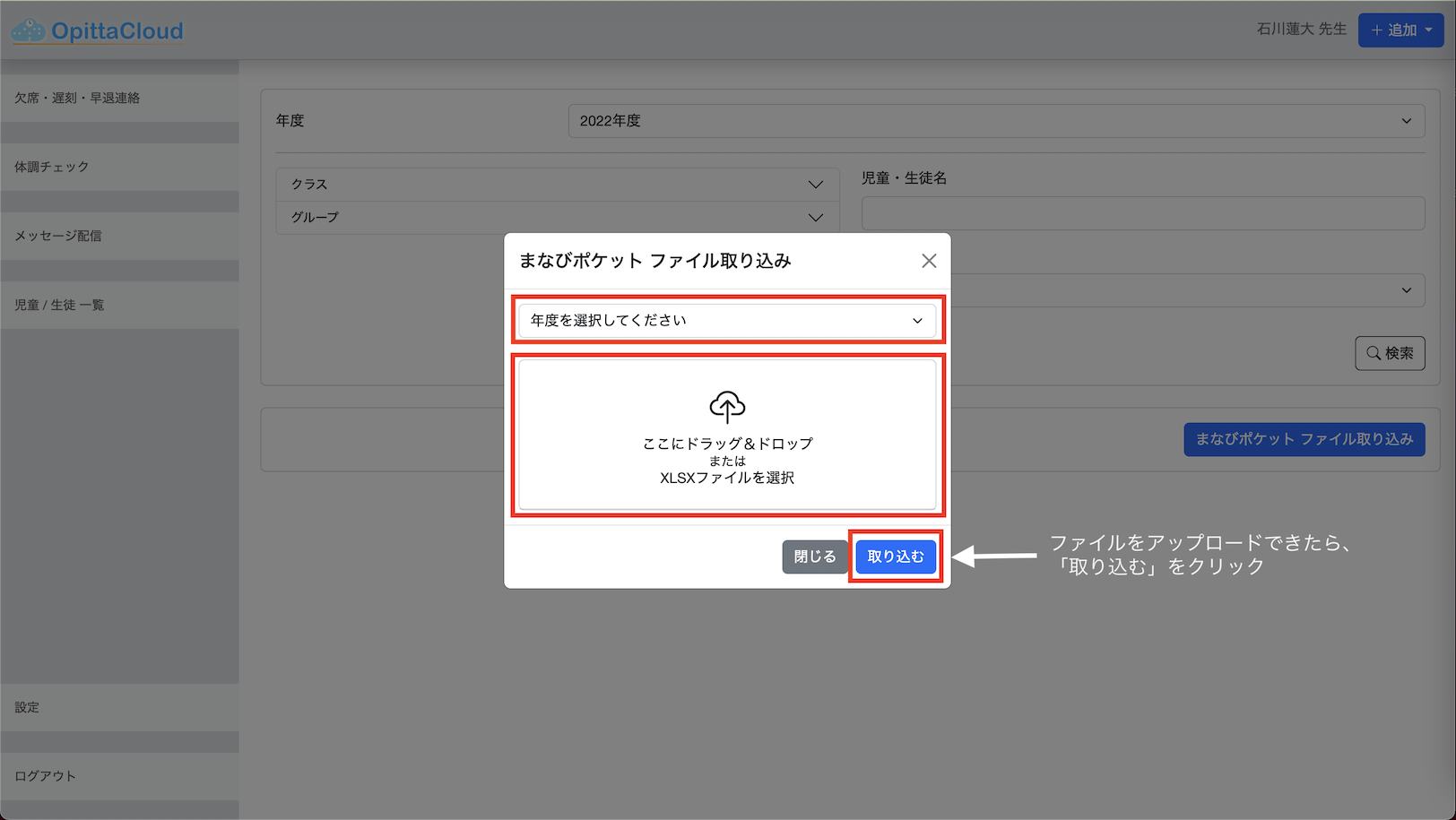Image resolution: width=1456 pixels, height=820 pixels.
Task: Click the dialog title まなびポケット ファイル取り込み
Action: tap(655, 261)
